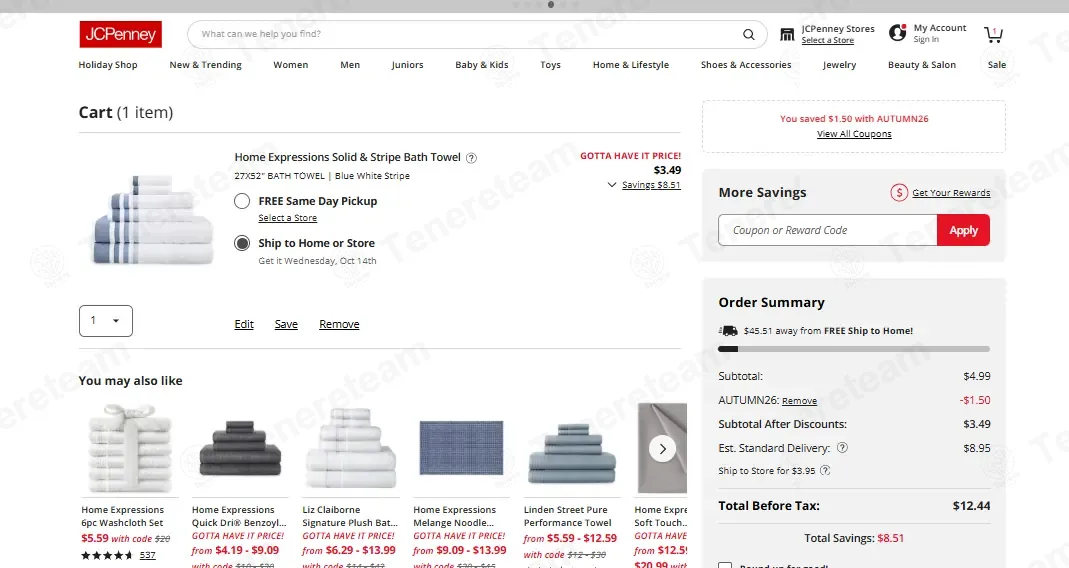The width and height of the screenshot is (1069, 568).
Task: Open Baby & Kids menu
Action: 482,65
